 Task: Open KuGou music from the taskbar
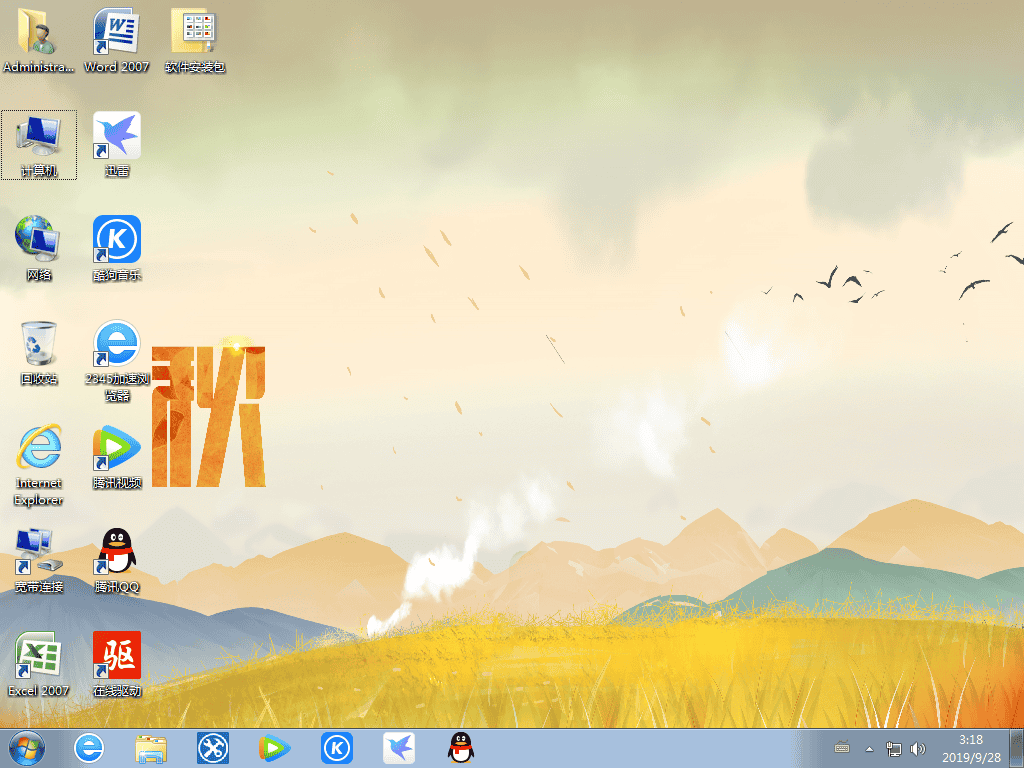pos(337,748)
